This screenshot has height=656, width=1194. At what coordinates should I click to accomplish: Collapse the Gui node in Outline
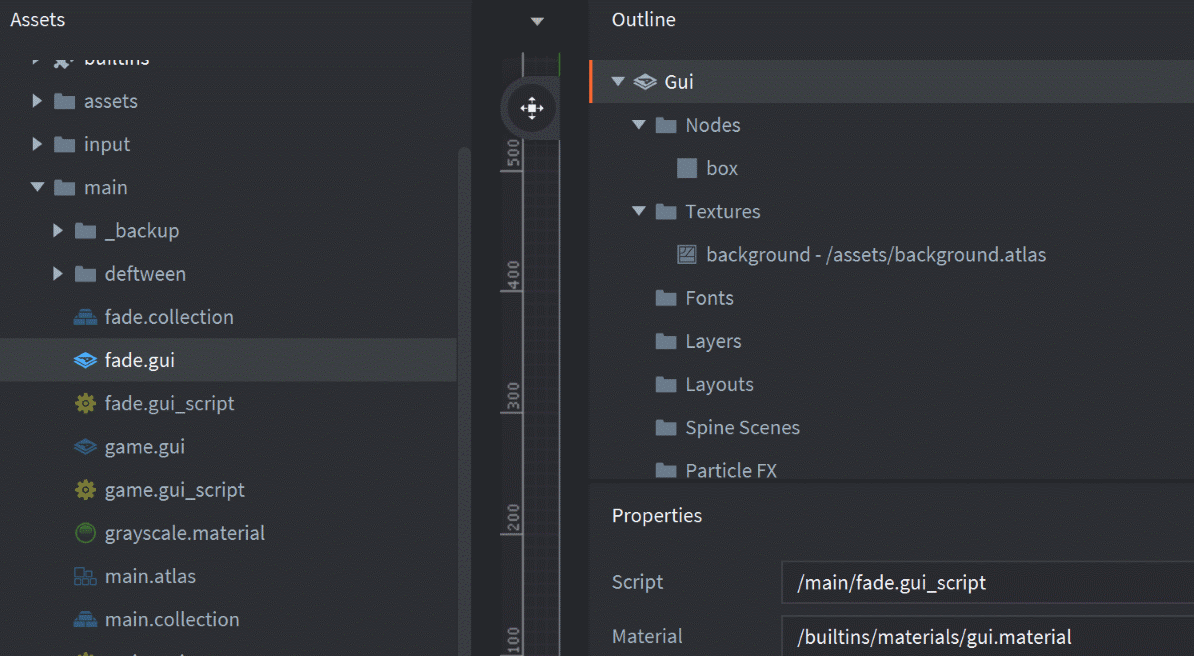coord(618,81)
